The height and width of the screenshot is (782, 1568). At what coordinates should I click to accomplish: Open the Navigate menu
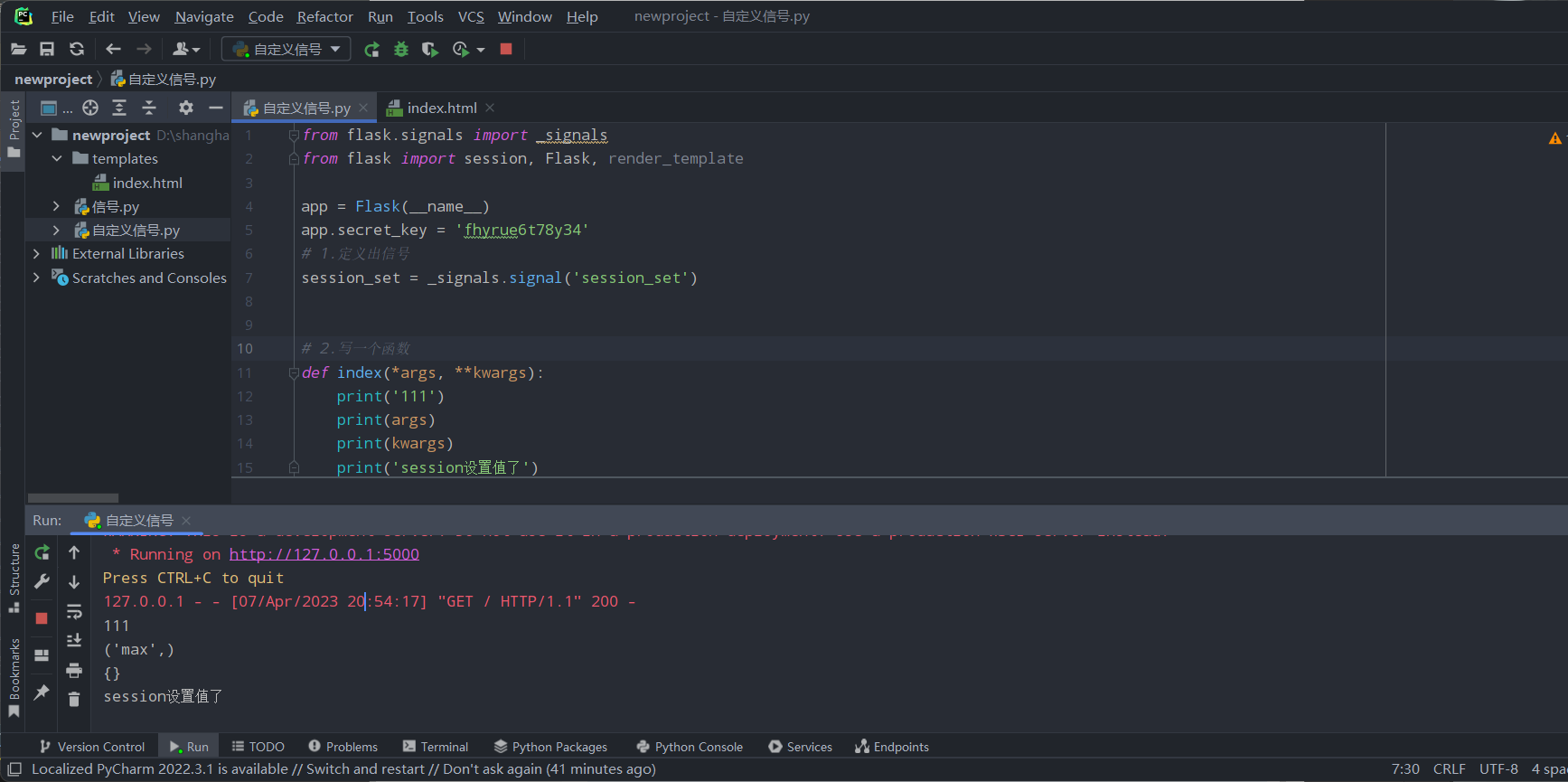[x=204, y=16]
